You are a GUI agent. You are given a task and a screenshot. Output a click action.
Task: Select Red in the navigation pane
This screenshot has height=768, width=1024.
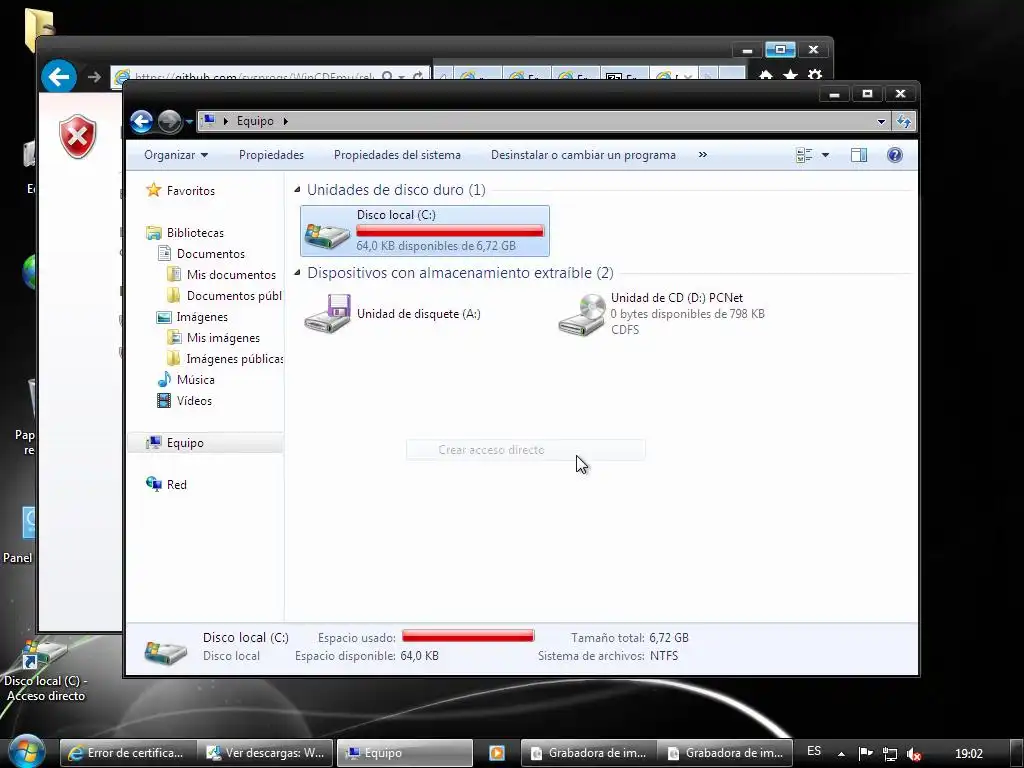click(x=176, y=485)
